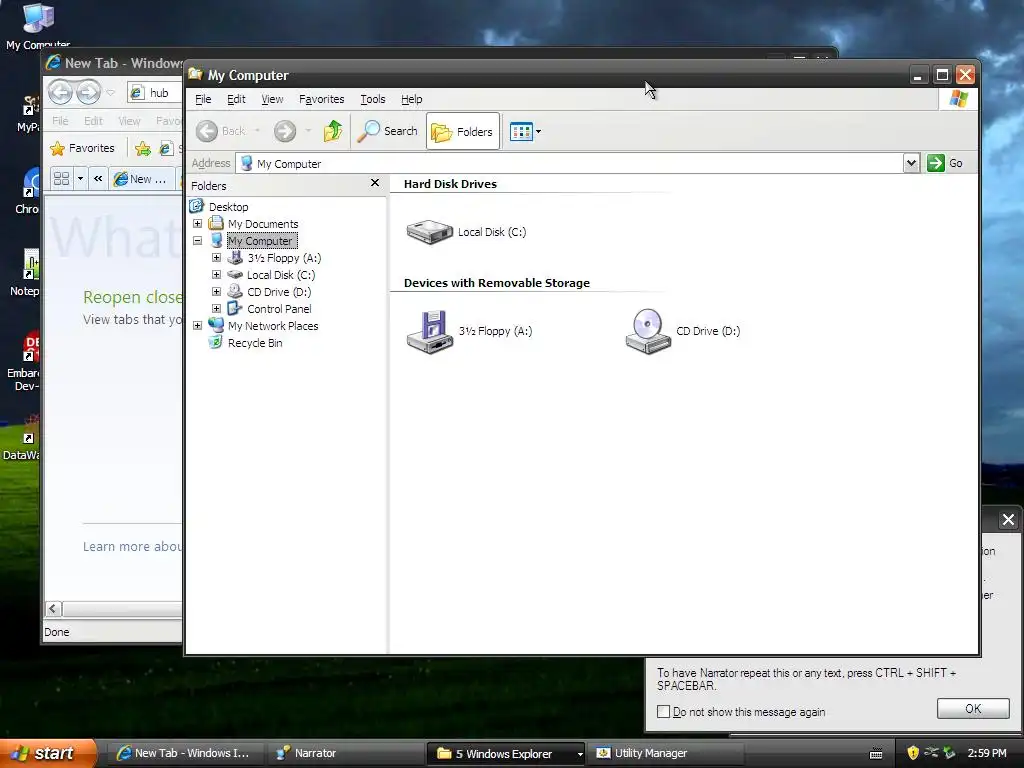Image resolution: width=1024 pixels, height=768 pixels.
Task: Select CD Drive (D:) in tree
Action: (x=279, y=292)
